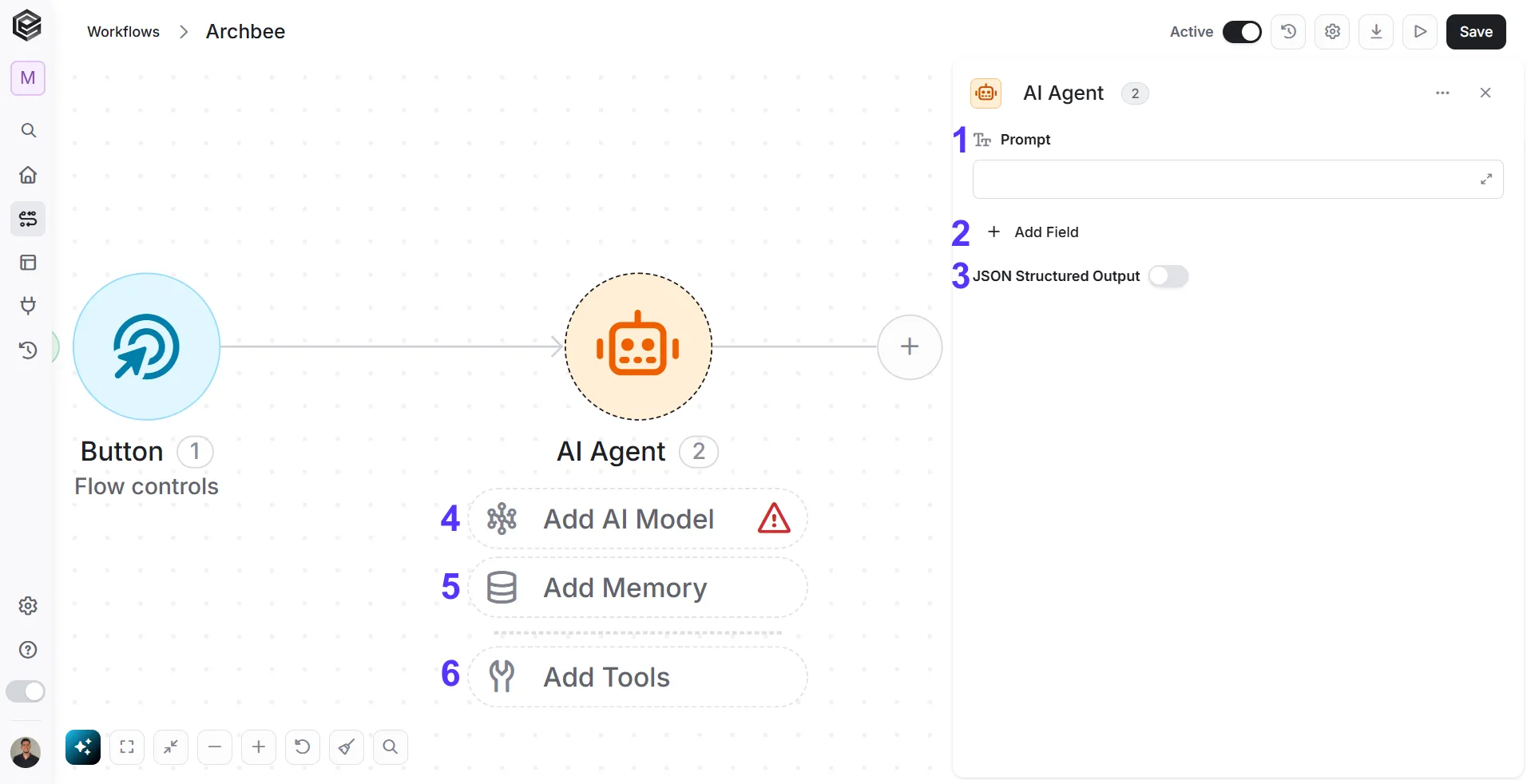Open the templates layout sidebar icon

click(28, 263)
